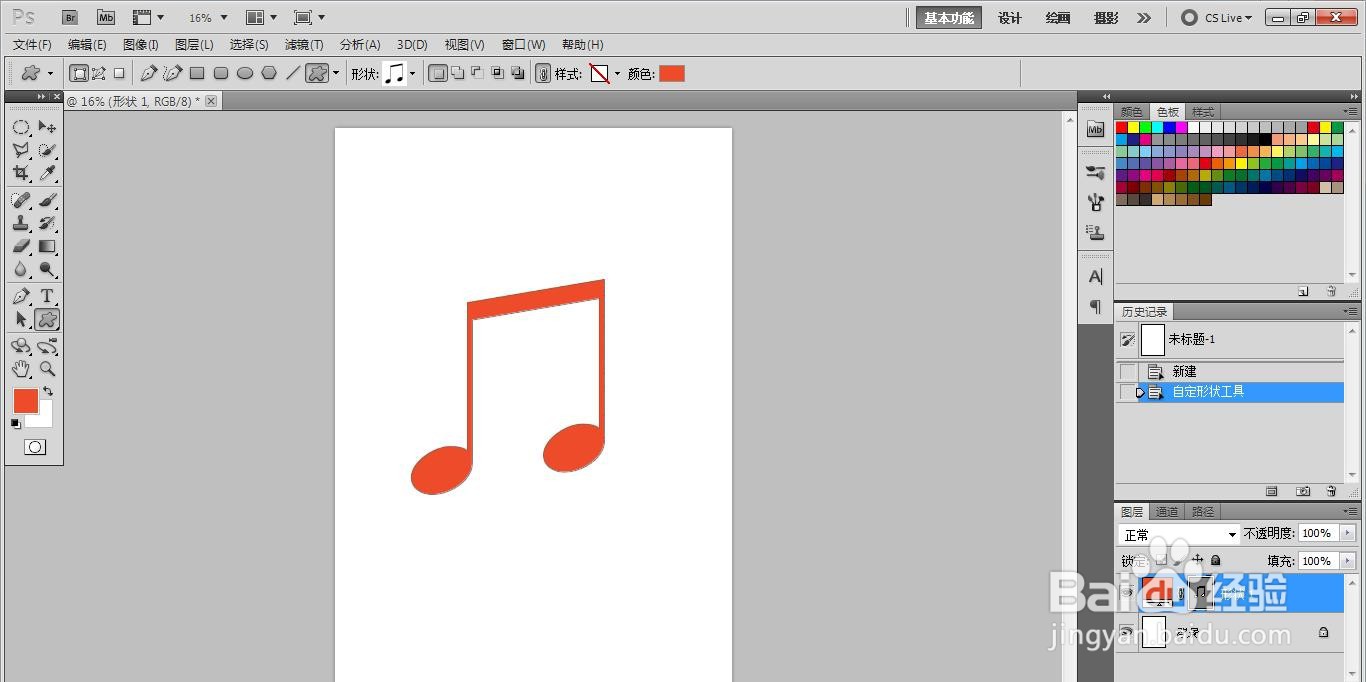Choose Line shape in options bar
Screen dimensions: 1366x682
pyautogui.click(x=293, y=73)
